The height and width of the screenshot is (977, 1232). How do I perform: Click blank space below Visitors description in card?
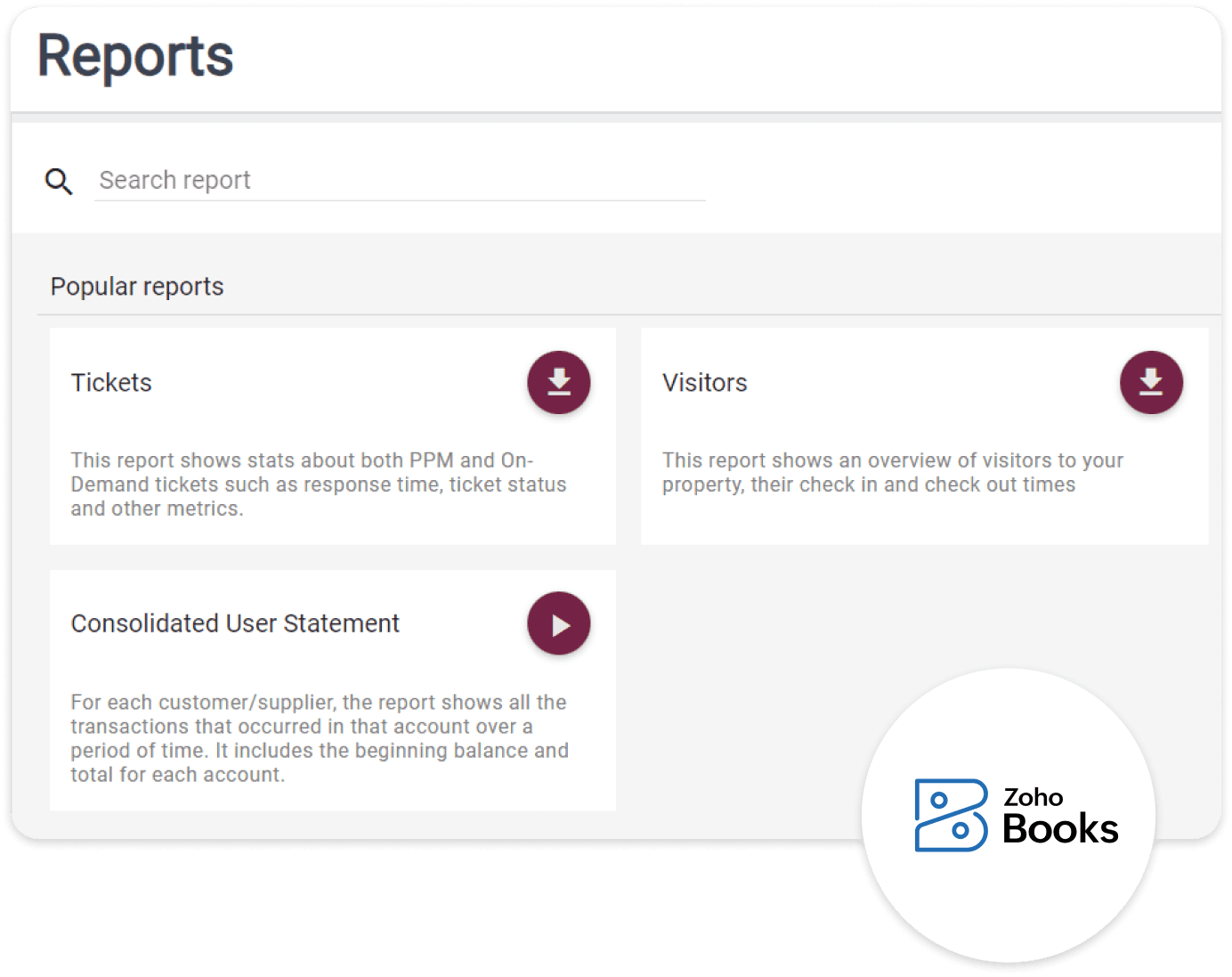pos(923,521)
